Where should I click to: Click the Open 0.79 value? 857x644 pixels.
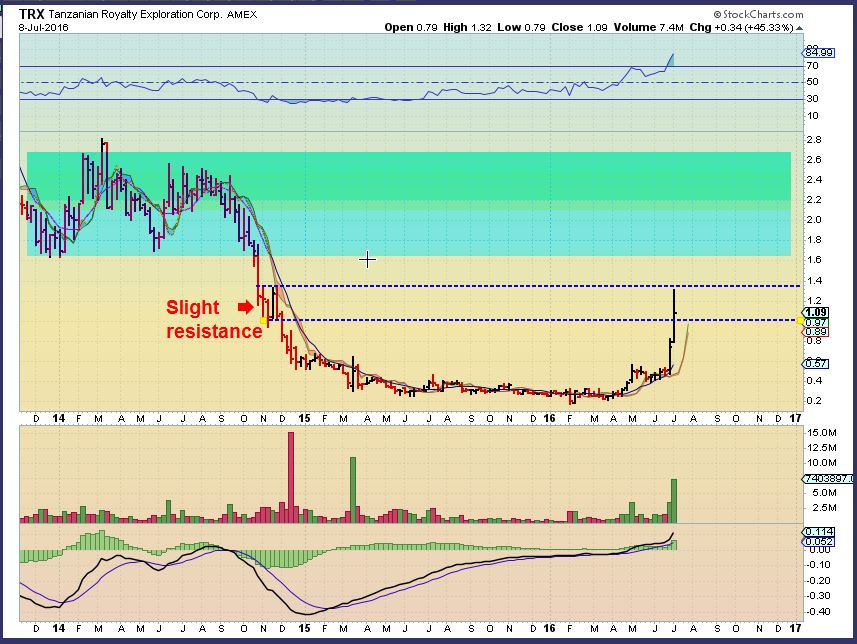point(410,27)
